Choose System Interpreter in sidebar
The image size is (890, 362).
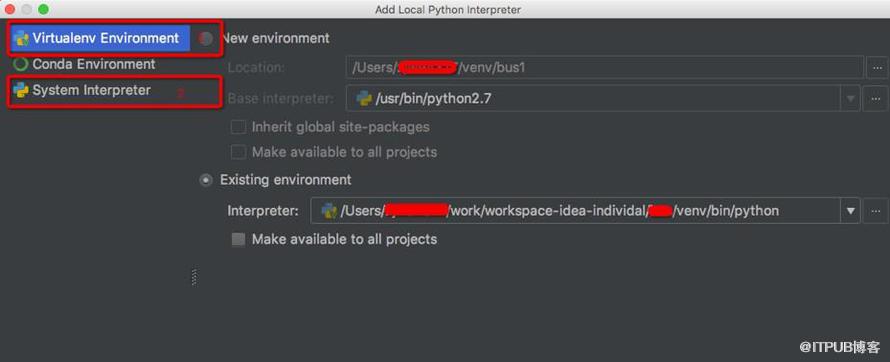(91, 90)
